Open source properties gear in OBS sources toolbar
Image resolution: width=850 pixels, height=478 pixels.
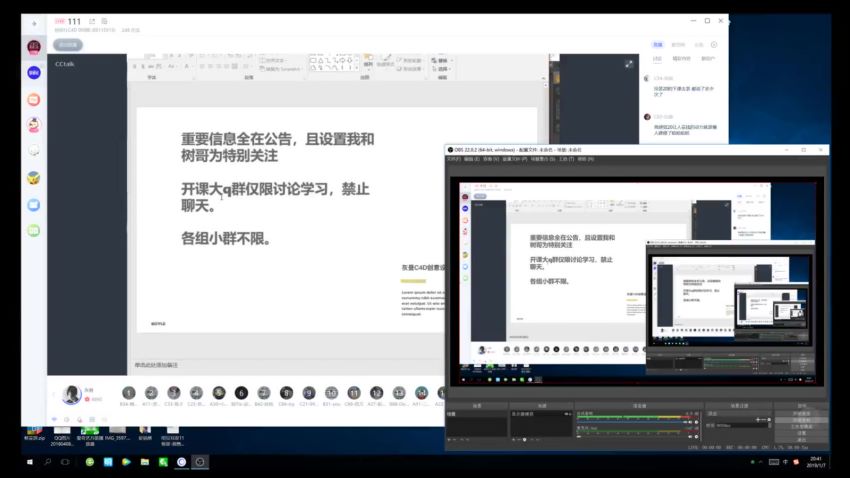coord(524,440)
